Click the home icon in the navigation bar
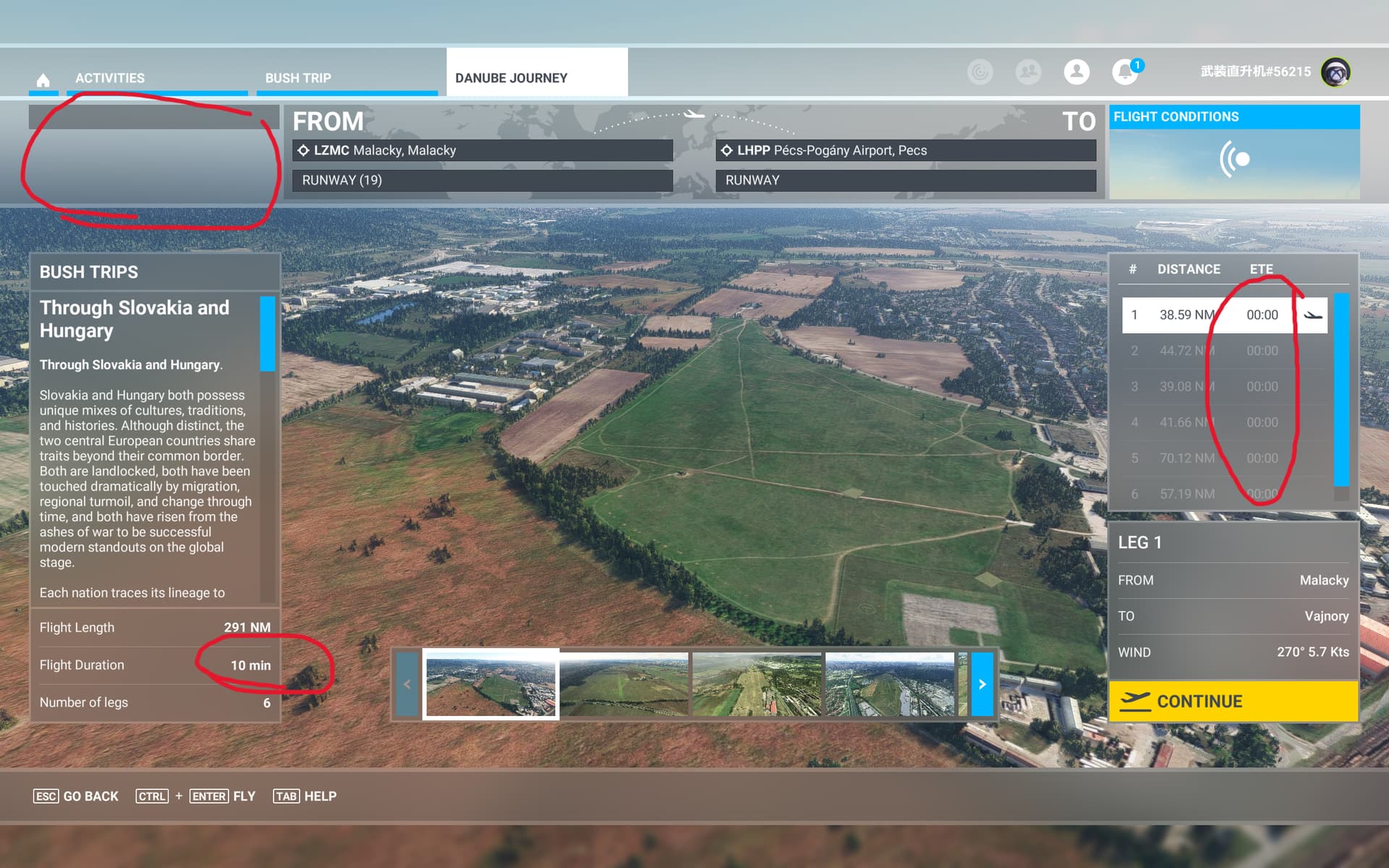Image resolution: width=1389 pixels, height=868 pixels. (43, 78)
